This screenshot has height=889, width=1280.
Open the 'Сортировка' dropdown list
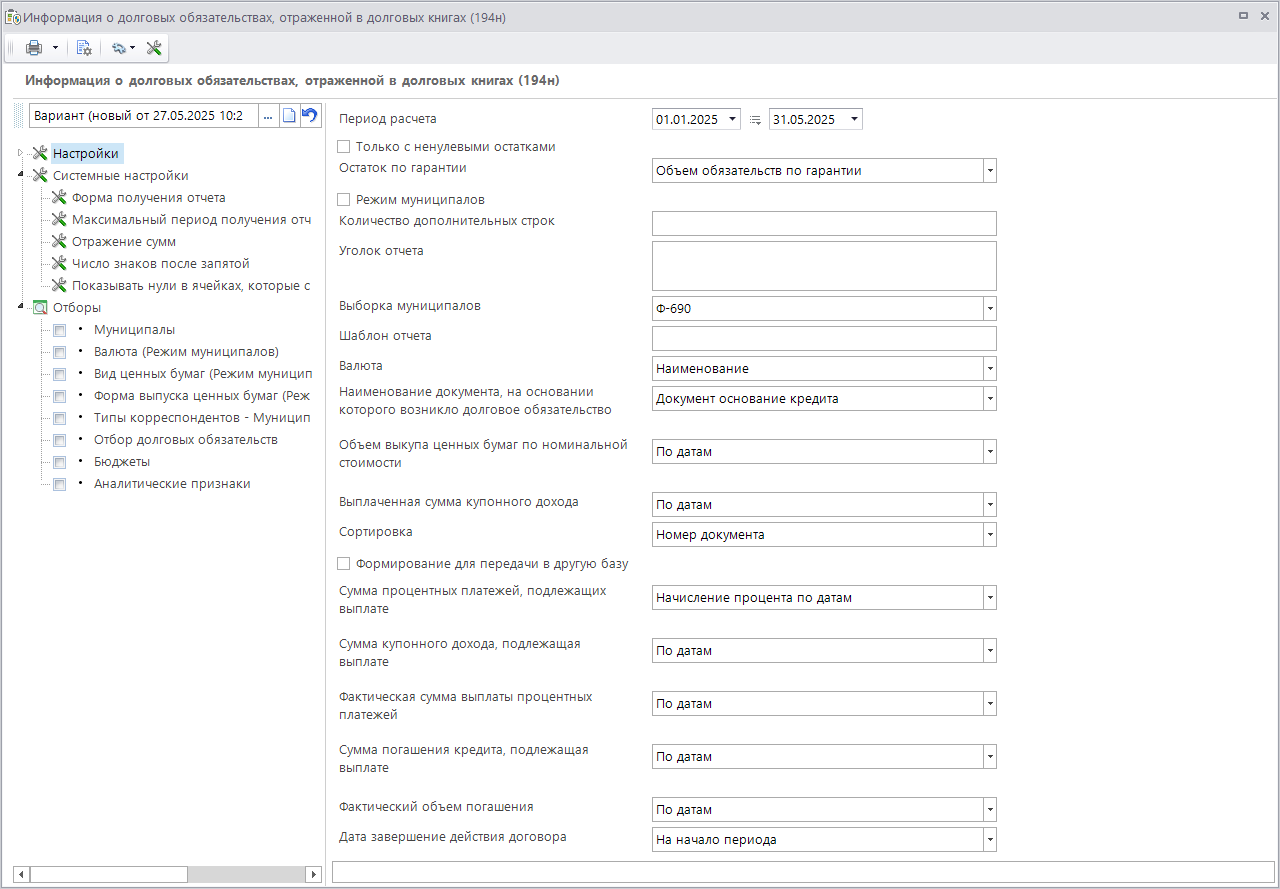pos(989,535)
